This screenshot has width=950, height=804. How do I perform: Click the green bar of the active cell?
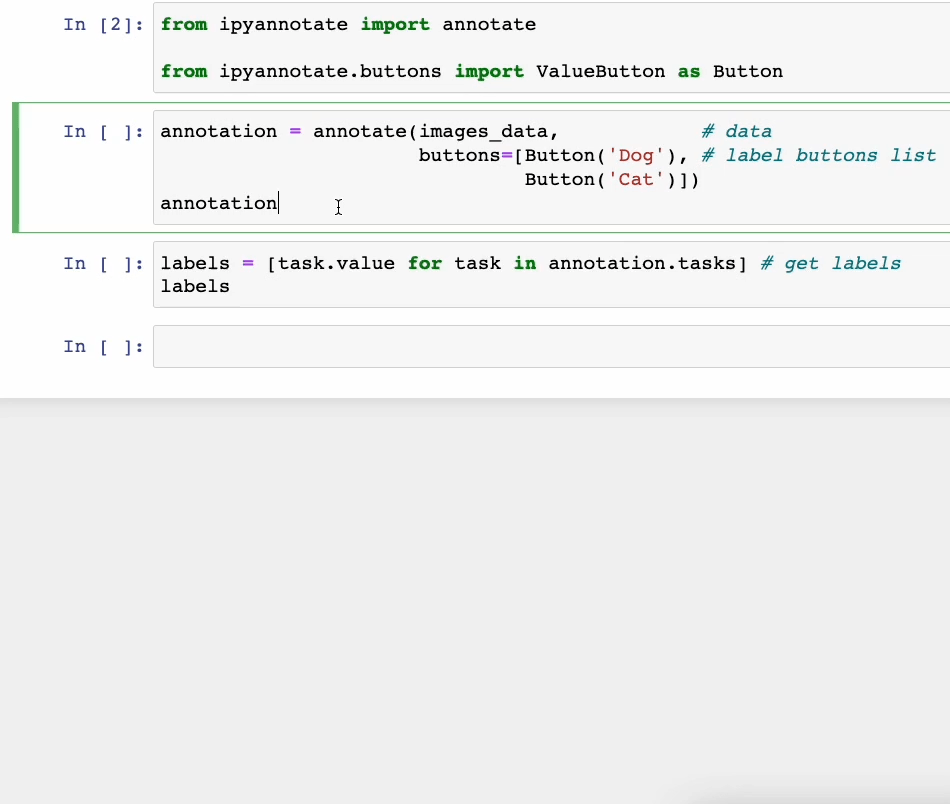coord(16,167)
